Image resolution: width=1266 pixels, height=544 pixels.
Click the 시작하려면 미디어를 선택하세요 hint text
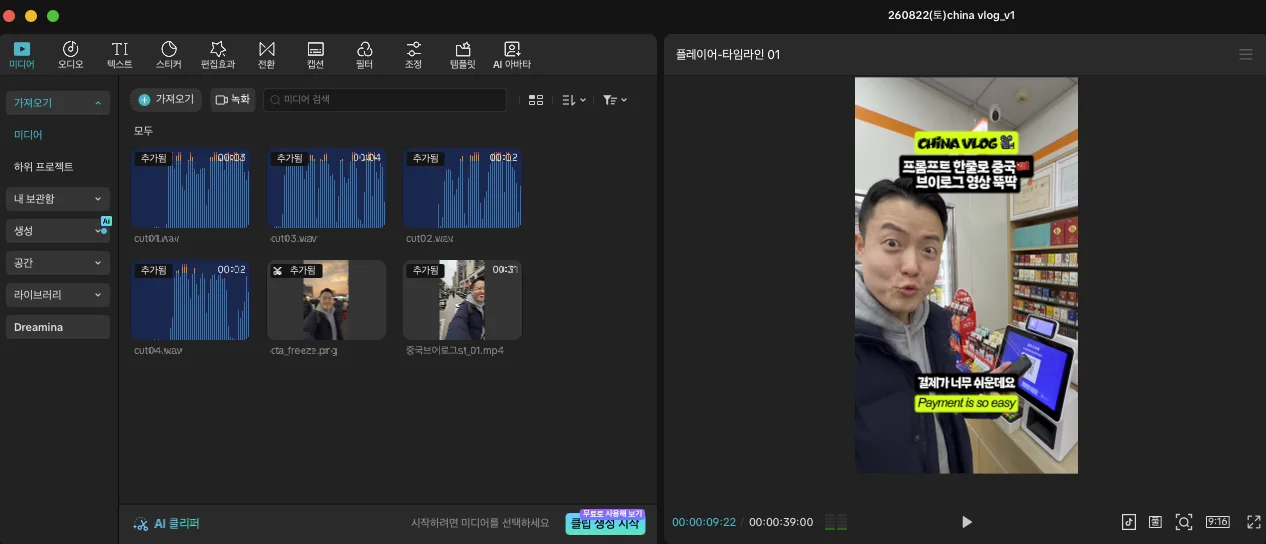tap(480, 523)
